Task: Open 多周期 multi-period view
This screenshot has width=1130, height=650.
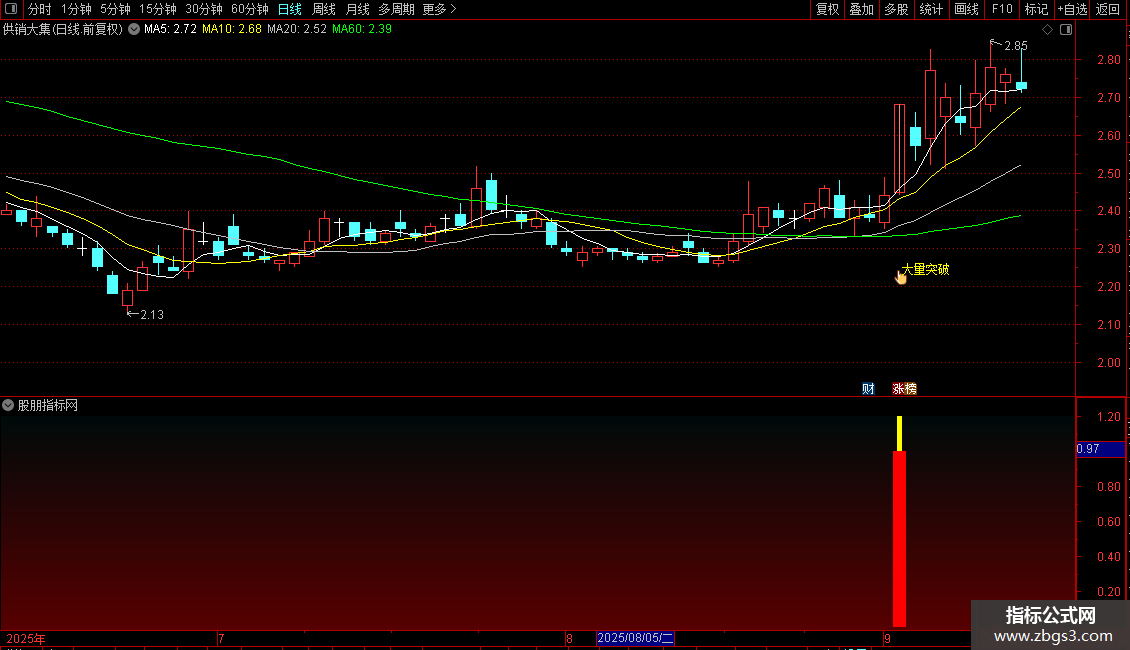Action: point(396,9)
